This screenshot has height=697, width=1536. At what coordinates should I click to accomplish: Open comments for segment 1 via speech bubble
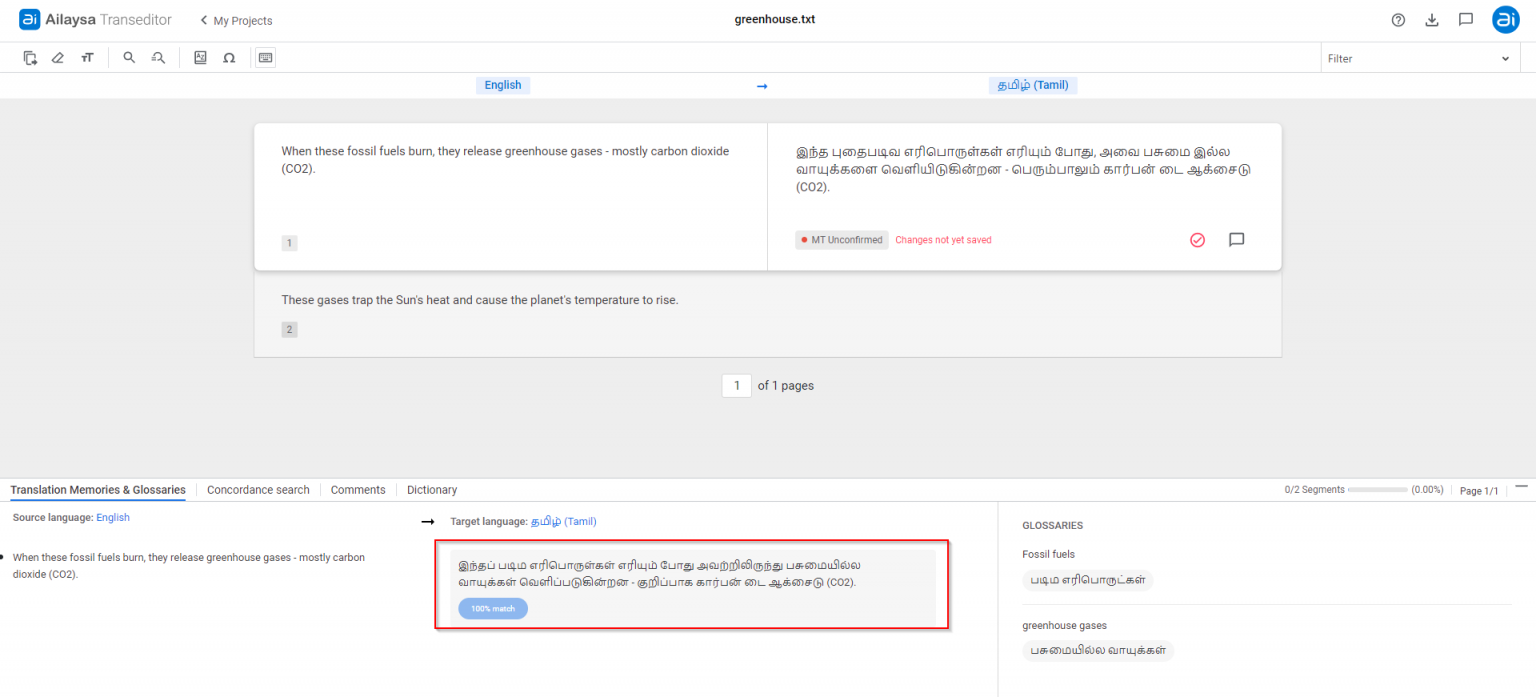(x=1236, y=239)
